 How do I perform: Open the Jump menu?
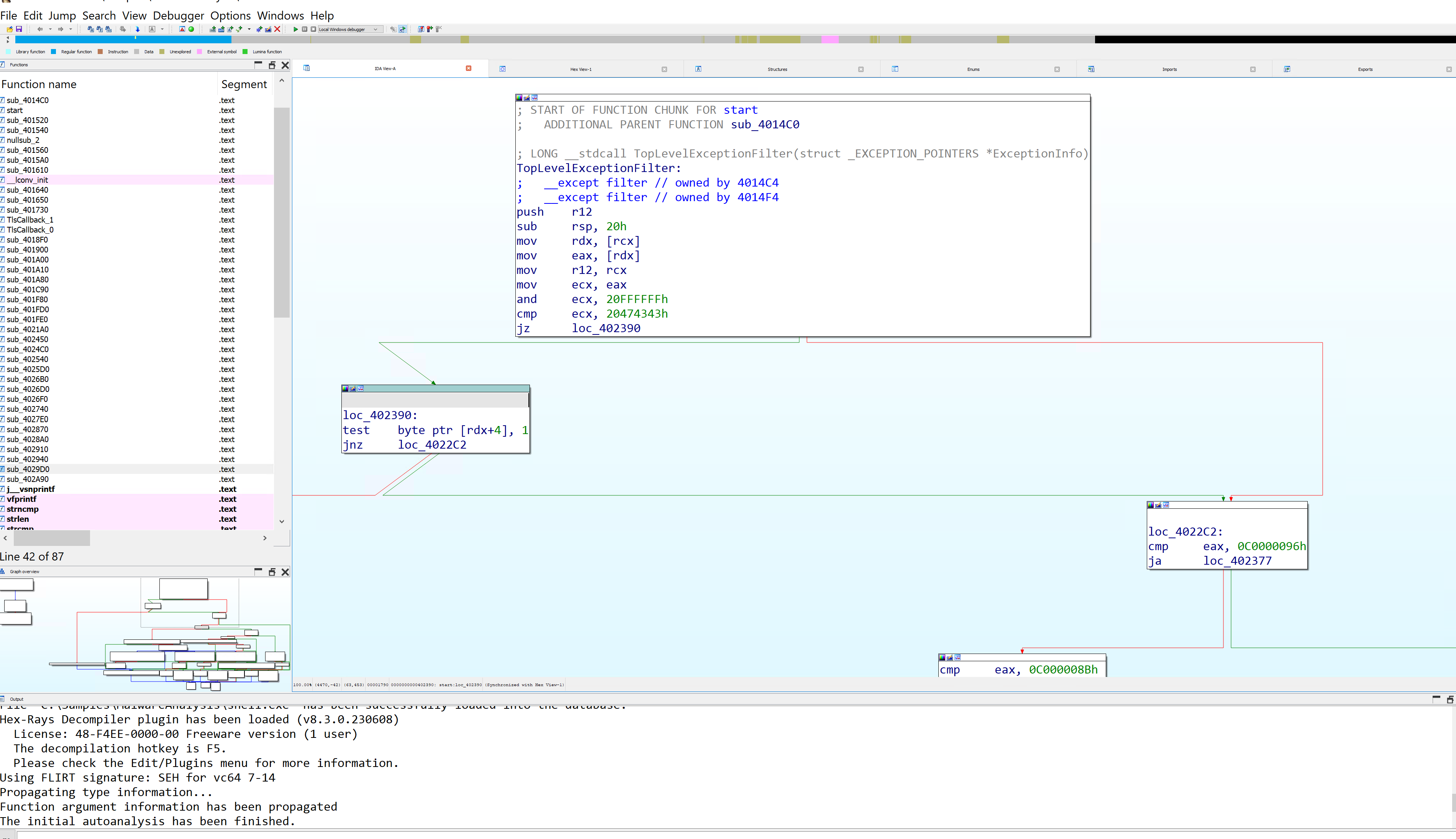click(x=62, y=16)
